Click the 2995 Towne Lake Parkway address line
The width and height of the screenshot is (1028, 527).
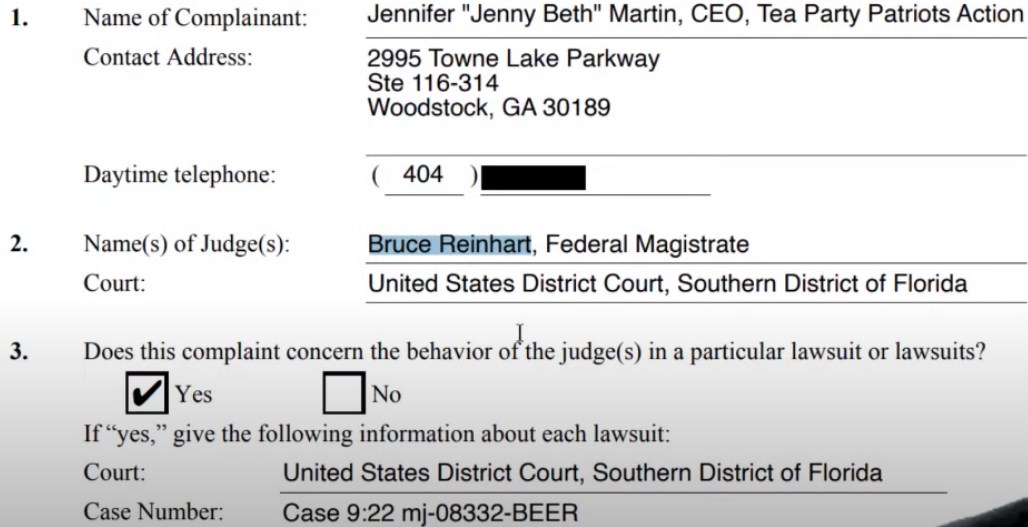point(513,58)
